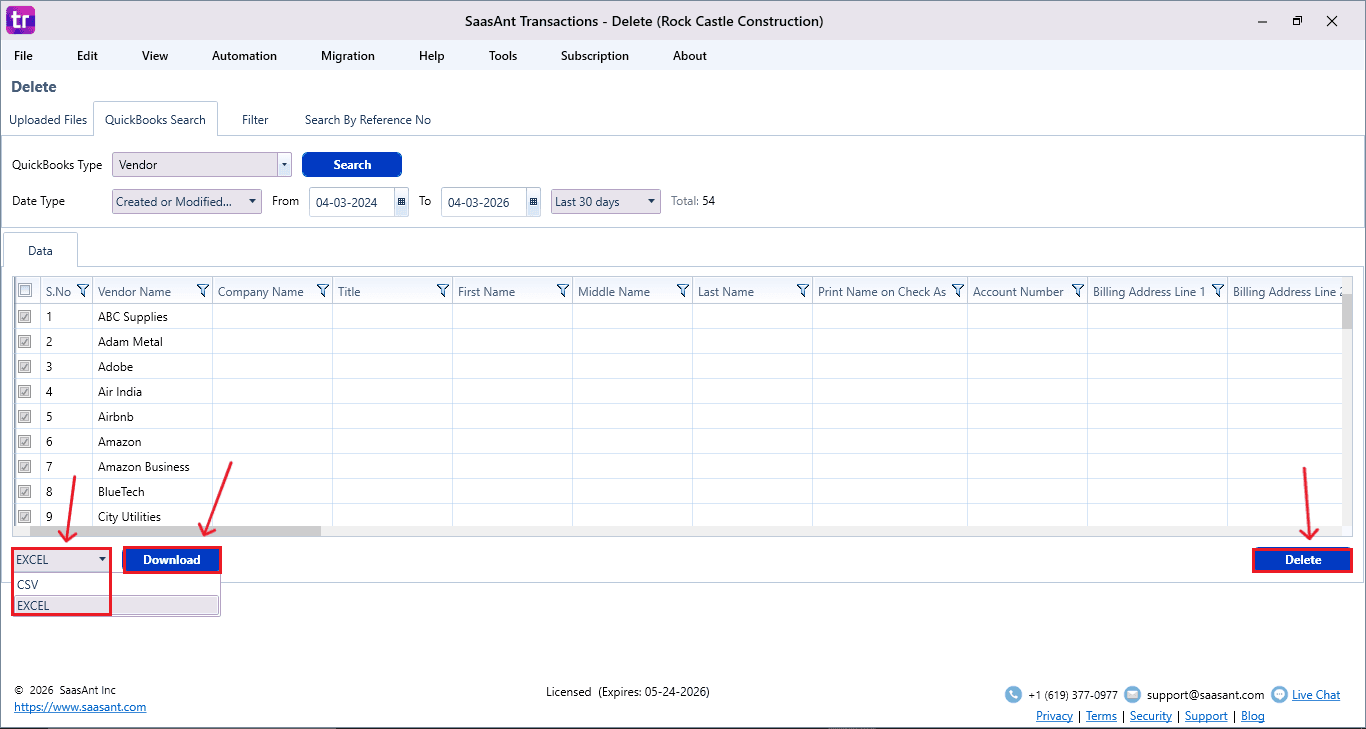Uncheck the Amazon Business row checkbox

(25, 467)
